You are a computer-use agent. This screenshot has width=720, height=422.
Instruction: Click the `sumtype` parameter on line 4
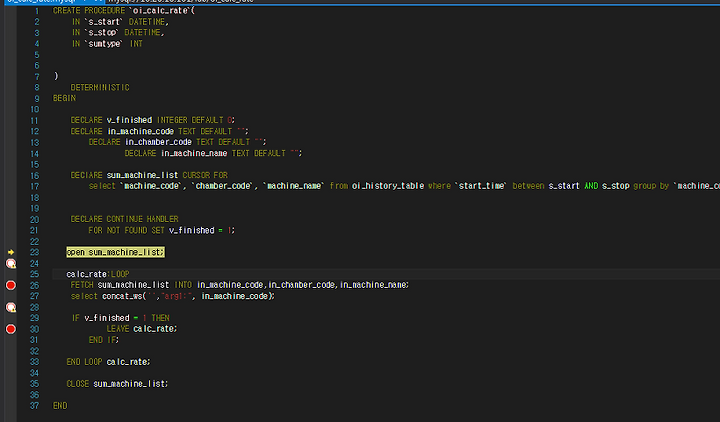pyautogui.click(x=104, y=44)
